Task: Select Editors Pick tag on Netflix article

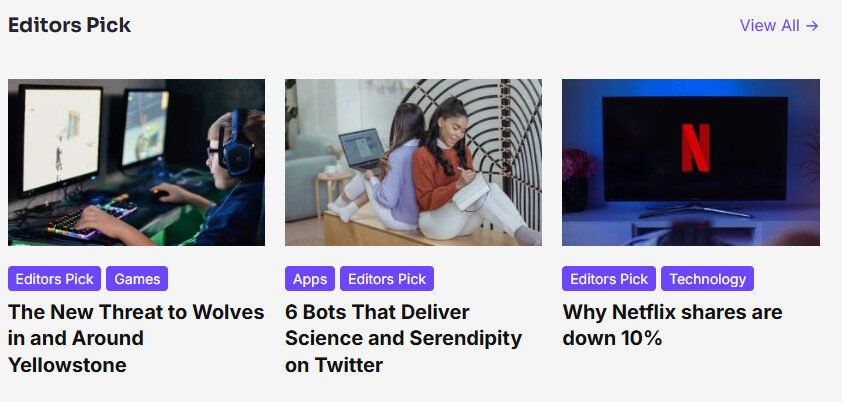Action: coord(609,279)
